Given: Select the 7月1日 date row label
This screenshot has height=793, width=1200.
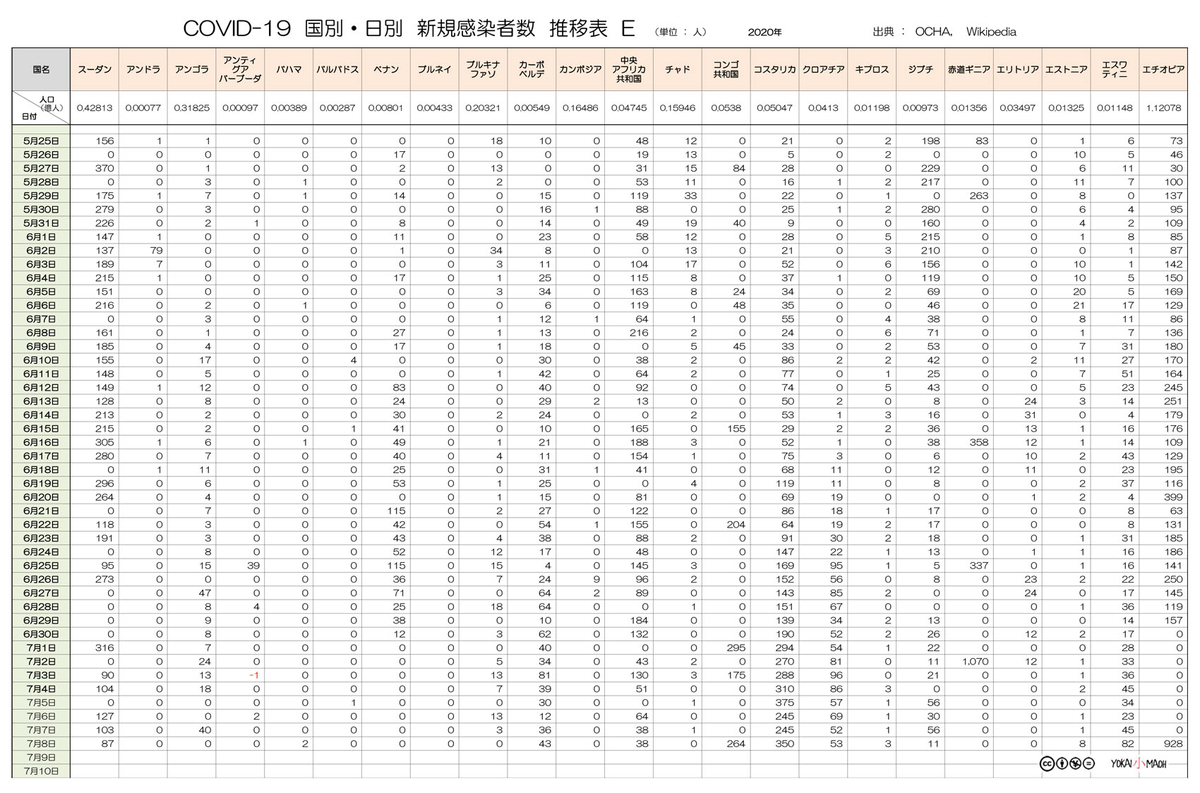Looking at the screenshot, I should click(x=41, y=648).
